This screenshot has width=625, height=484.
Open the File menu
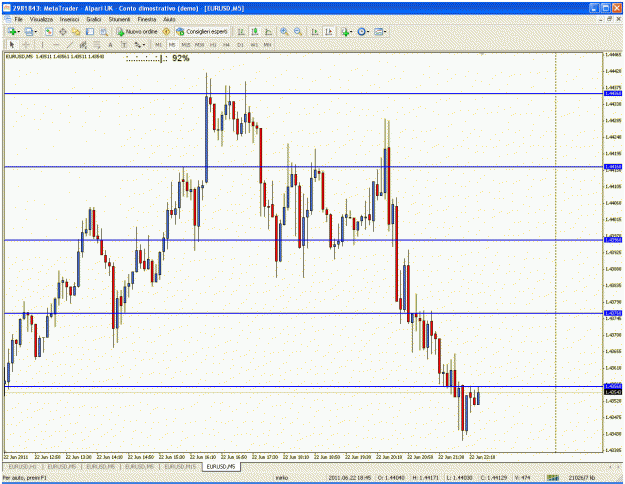point(18,19)
